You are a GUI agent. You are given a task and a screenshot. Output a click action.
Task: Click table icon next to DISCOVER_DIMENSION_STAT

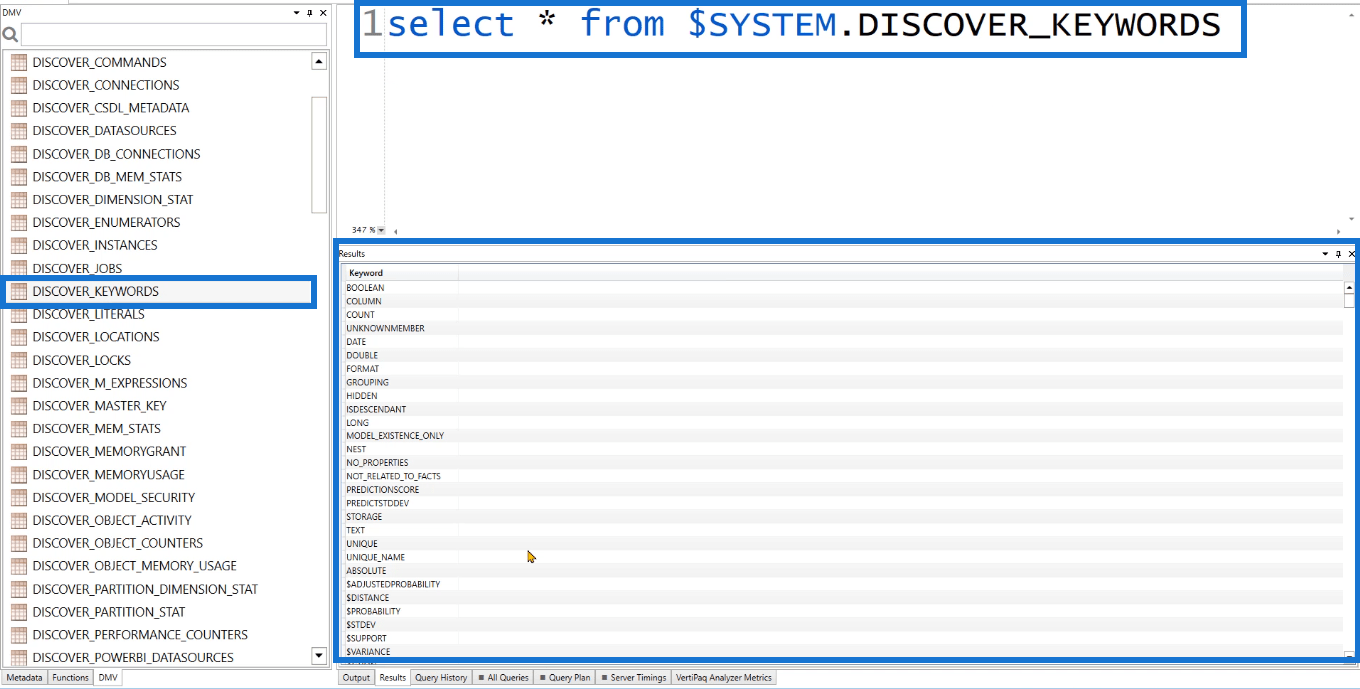19,200
